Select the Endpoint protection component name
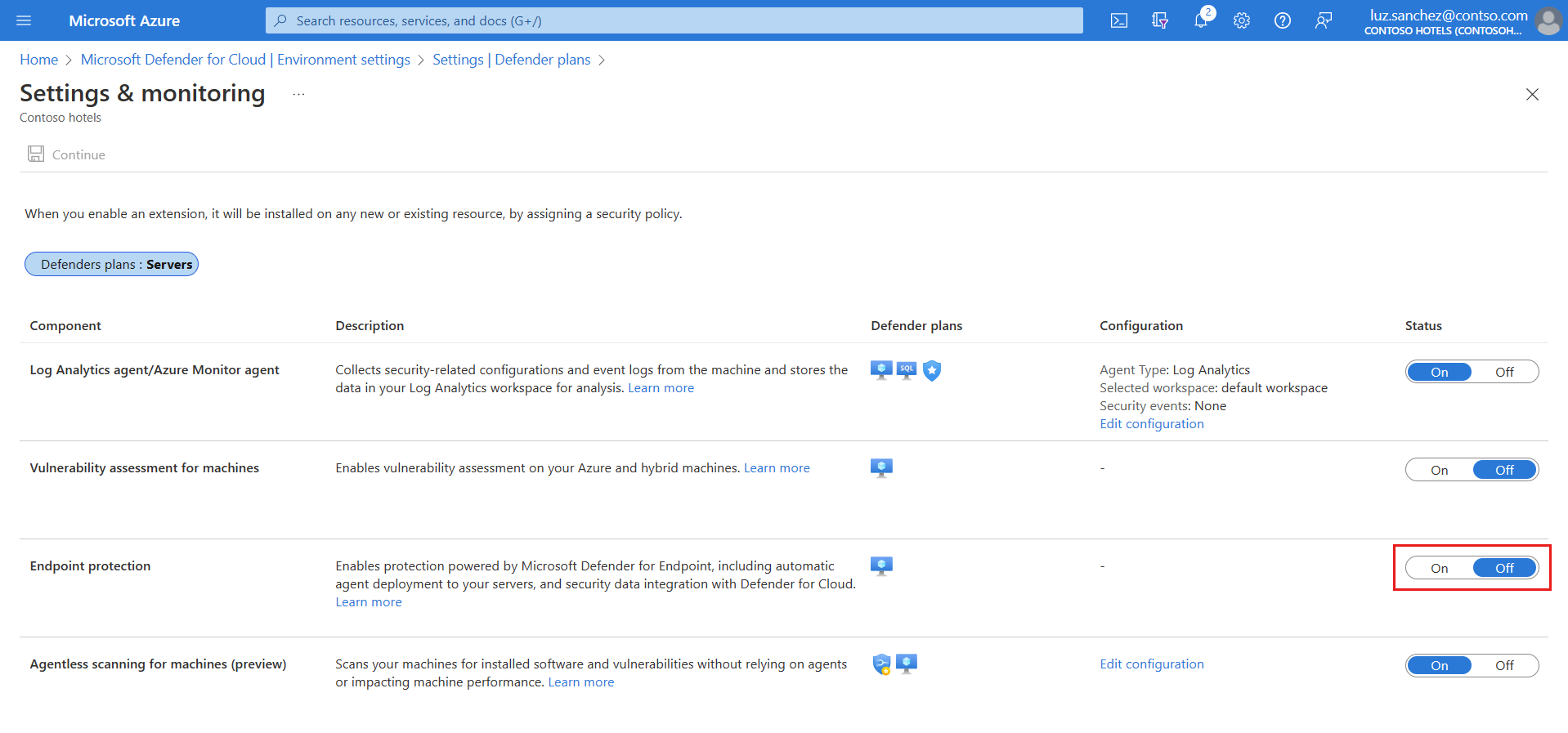 (x=90, y=566)
